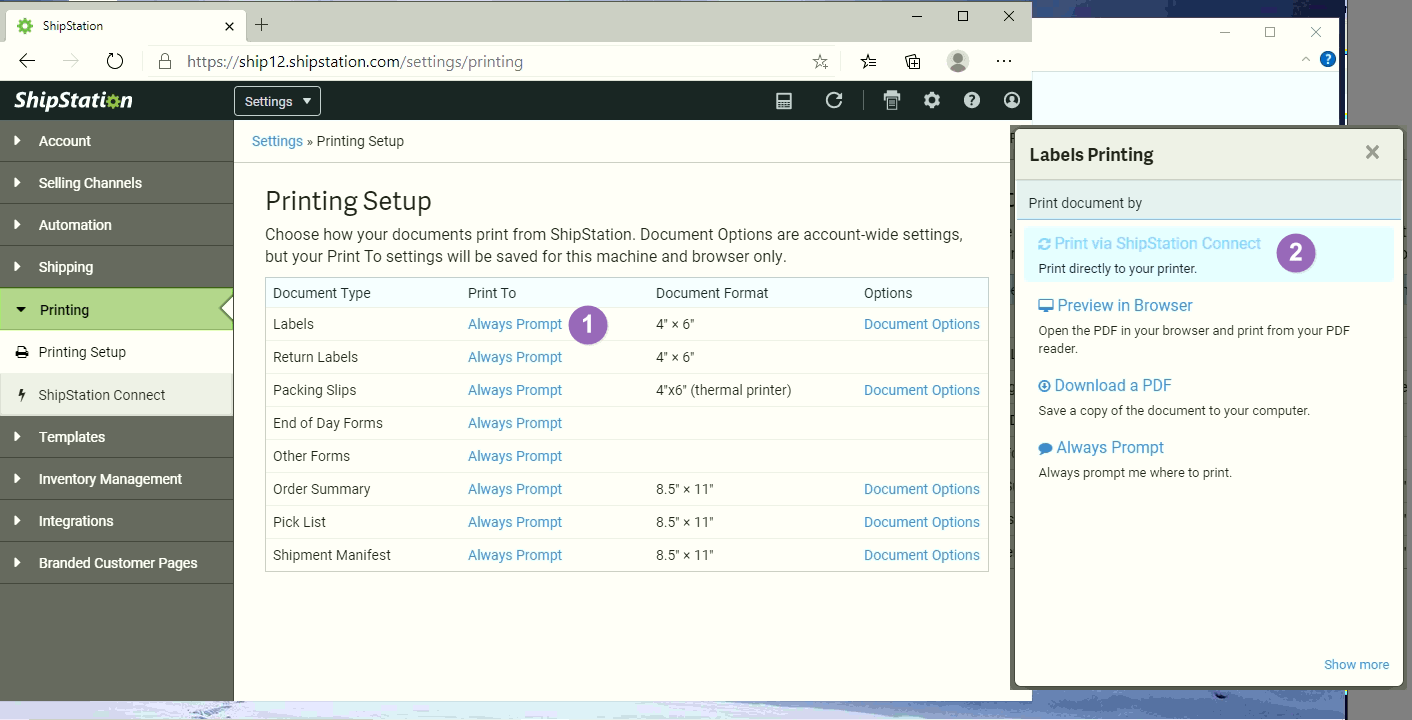Open a new browser tab with plus button
Image resolution: width=1412 pixels, height=720 pixels.
coord(262,25)
